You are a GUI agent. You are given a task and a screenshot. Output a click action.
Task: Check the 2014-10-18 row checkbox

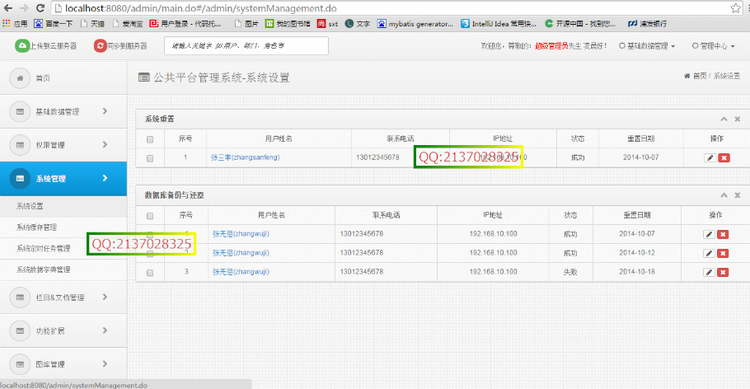pyautogui.click(x=150, y=273)
